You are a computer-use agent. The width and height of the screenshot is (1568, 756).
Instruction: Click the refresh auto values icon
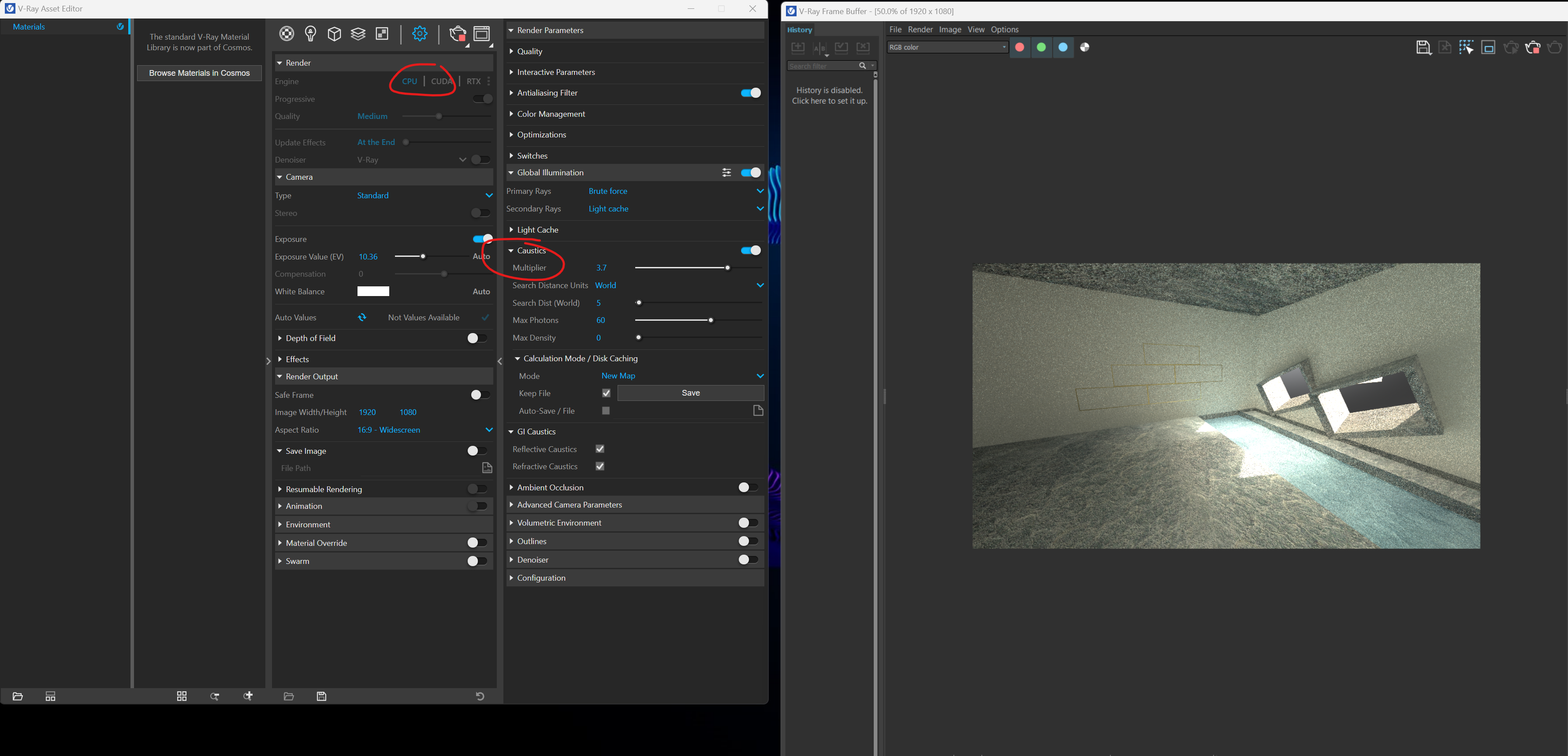[x=363, y=317]
